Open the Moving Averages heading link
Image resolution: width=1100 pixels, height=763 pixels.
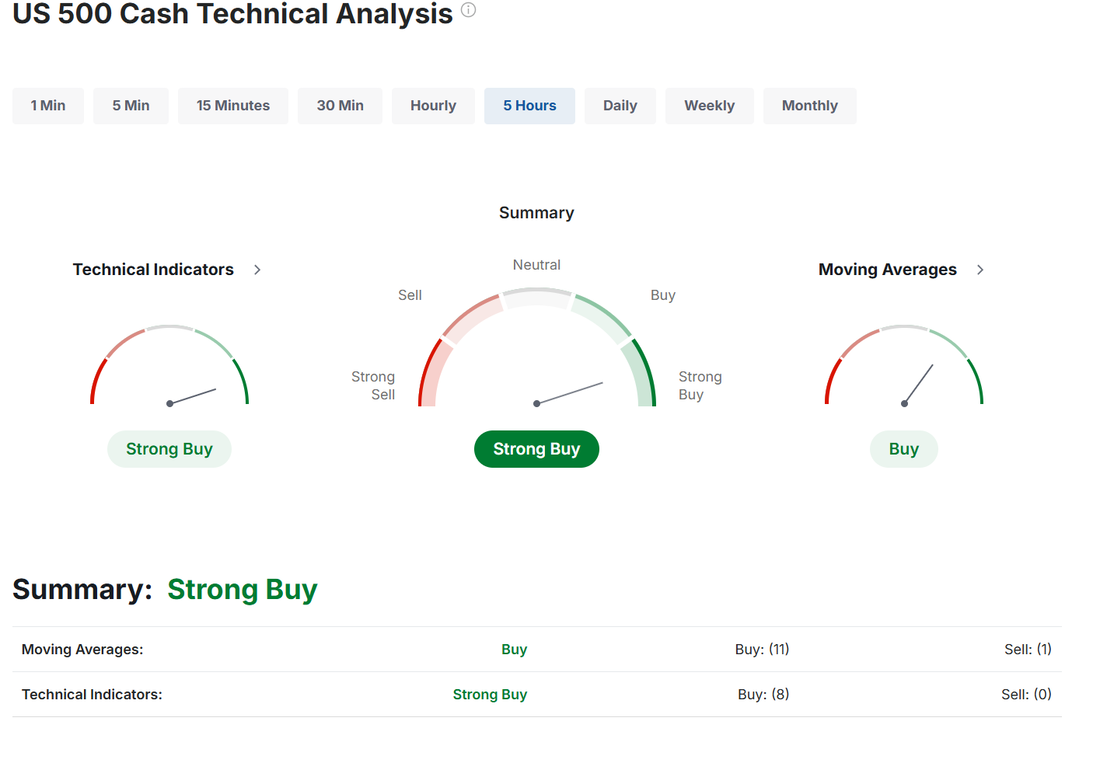887,270
